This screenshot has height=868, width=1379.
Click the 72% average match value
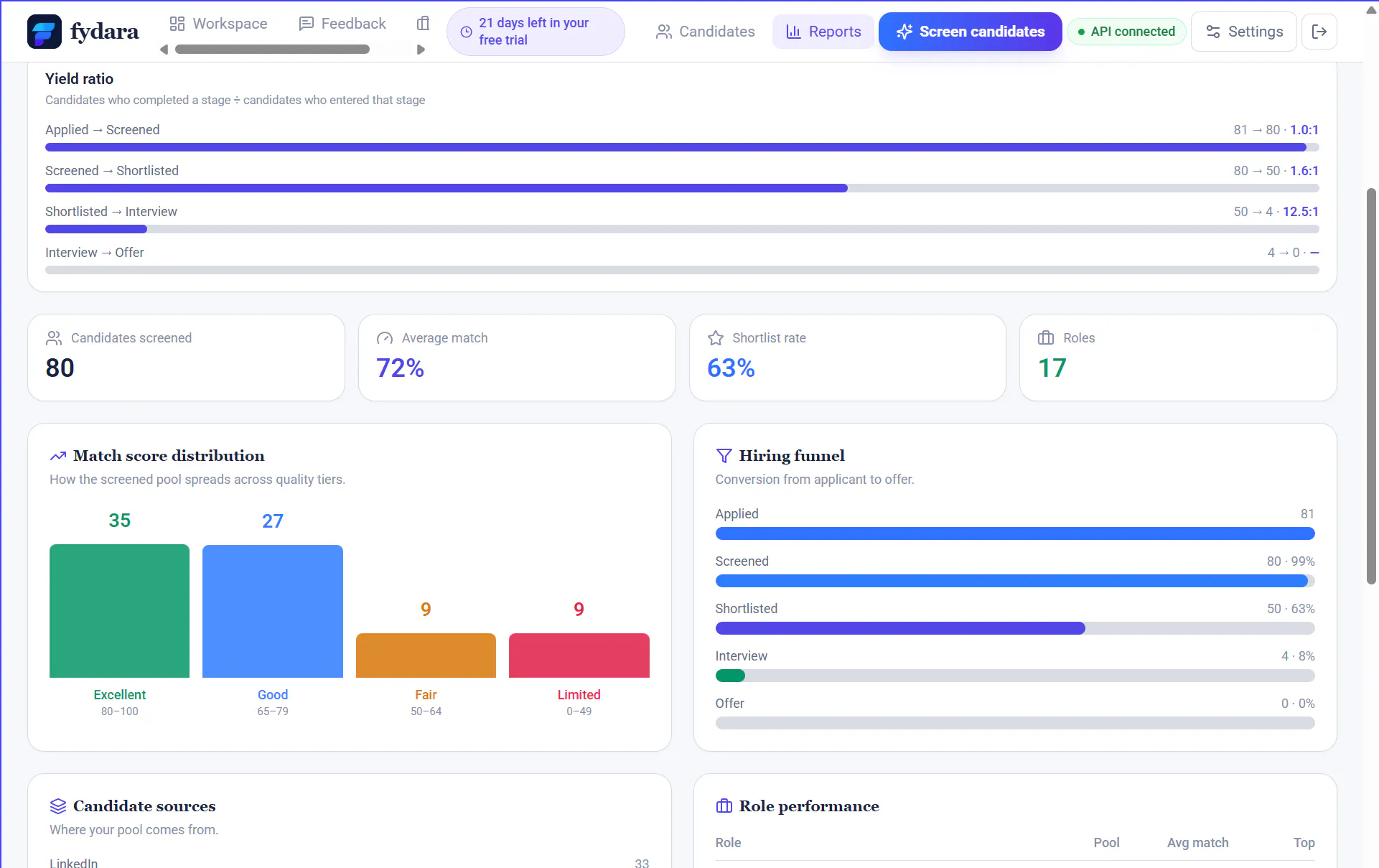tap(401, 368)
